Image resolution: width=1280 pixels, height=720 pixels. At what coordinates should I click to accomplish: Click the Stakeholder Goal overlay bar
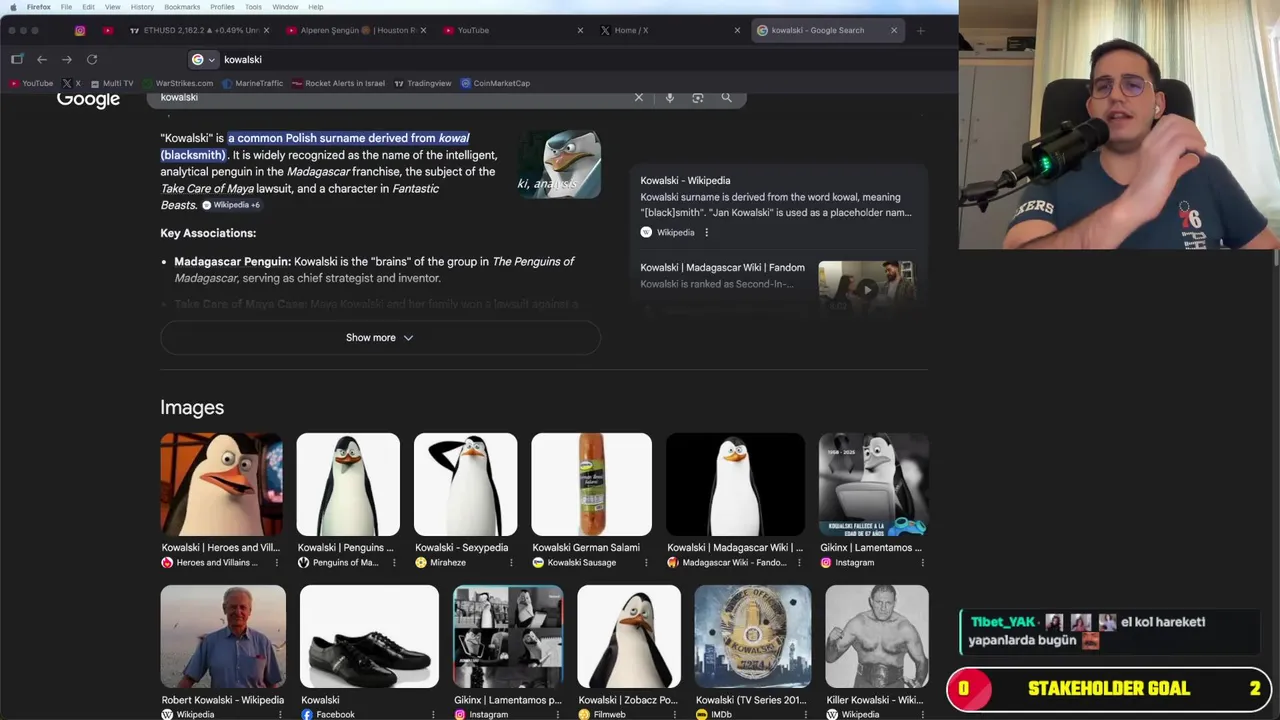(1109, 689)
